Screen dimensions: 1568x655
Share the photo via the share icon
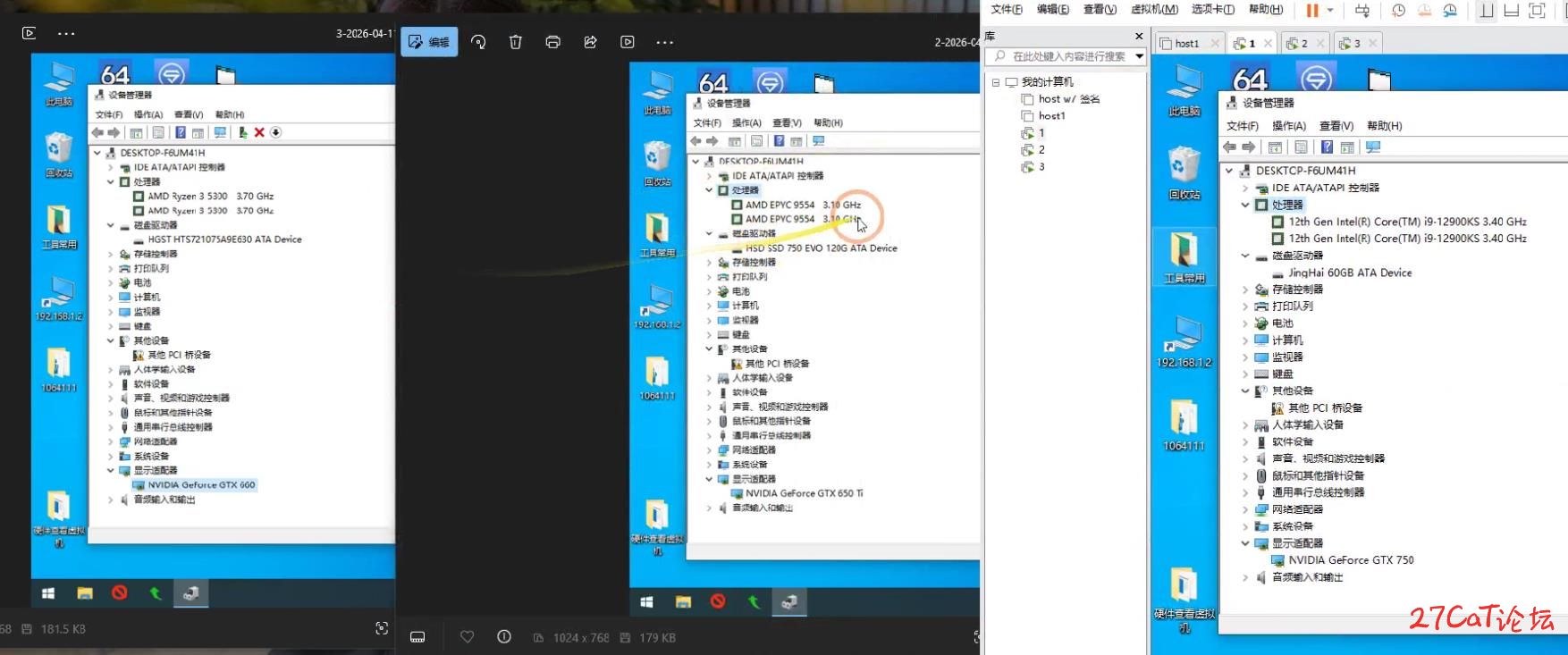tap(590, 42)
